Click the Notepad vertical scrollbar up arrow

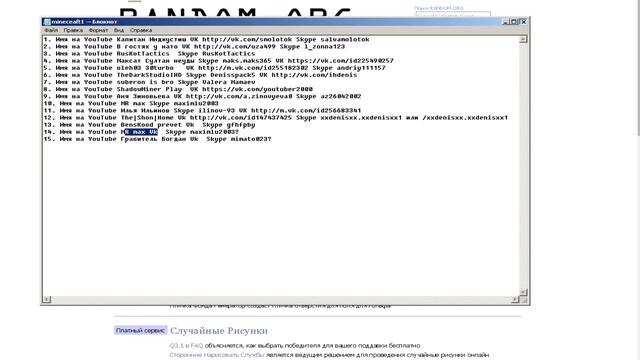[523, 39]
